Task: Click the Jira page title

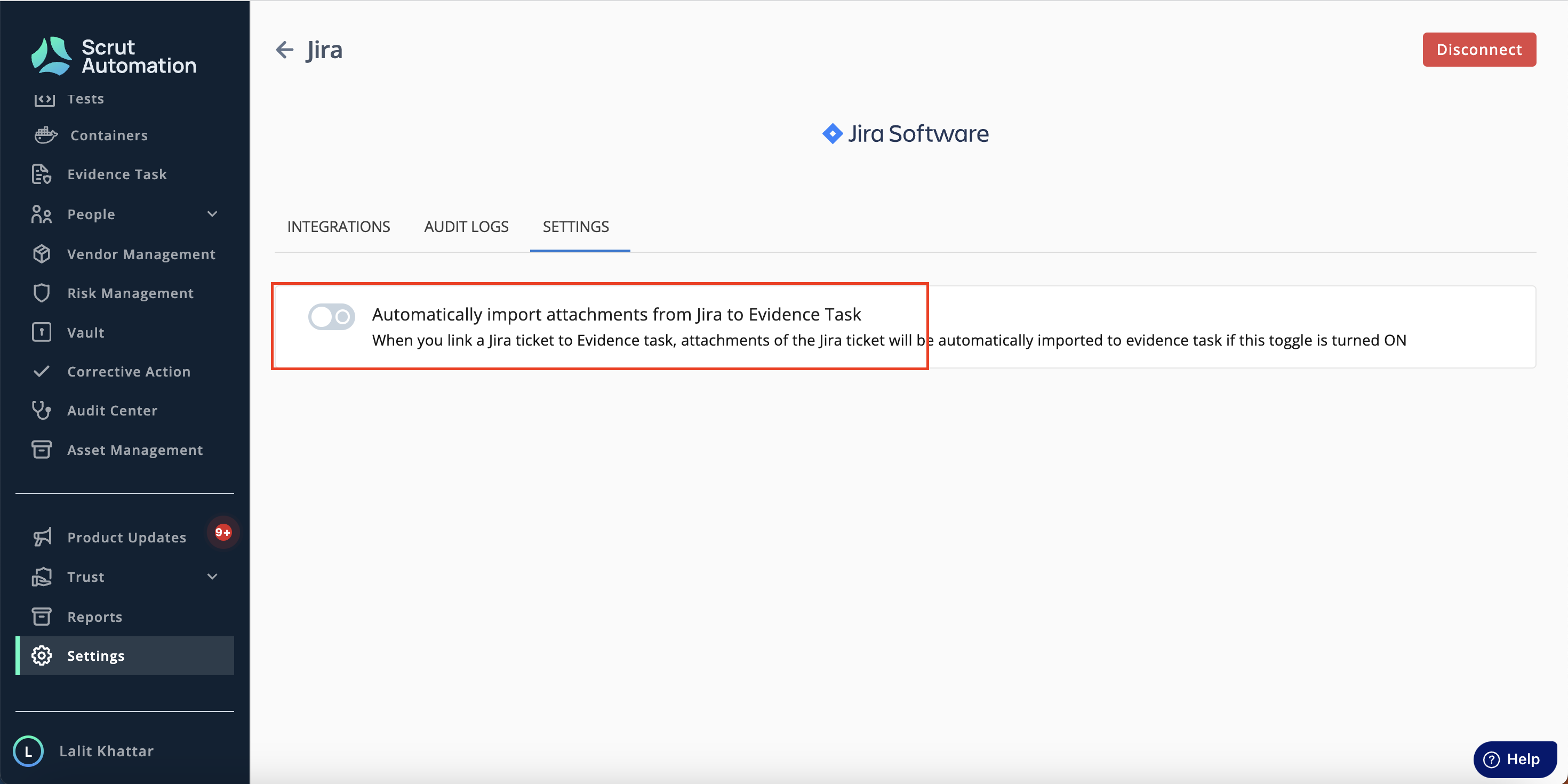Action: tap(324, 49)
